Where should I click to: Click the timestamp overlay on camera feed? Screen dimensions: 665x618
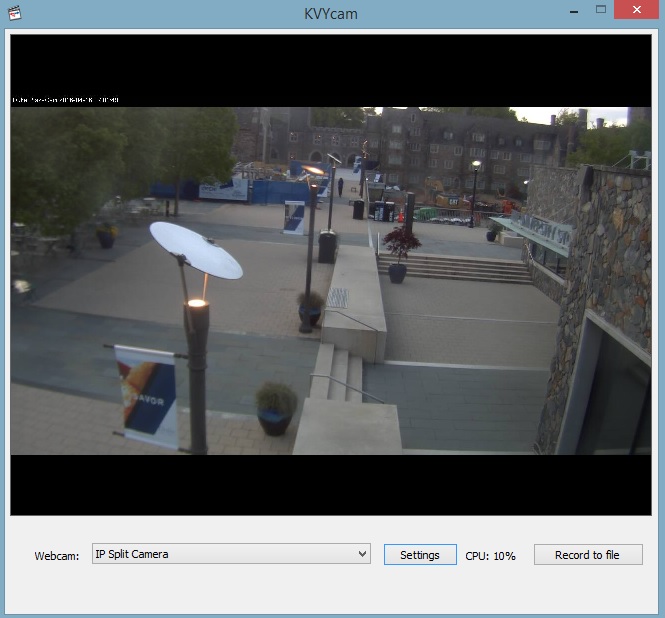point(66,100)
